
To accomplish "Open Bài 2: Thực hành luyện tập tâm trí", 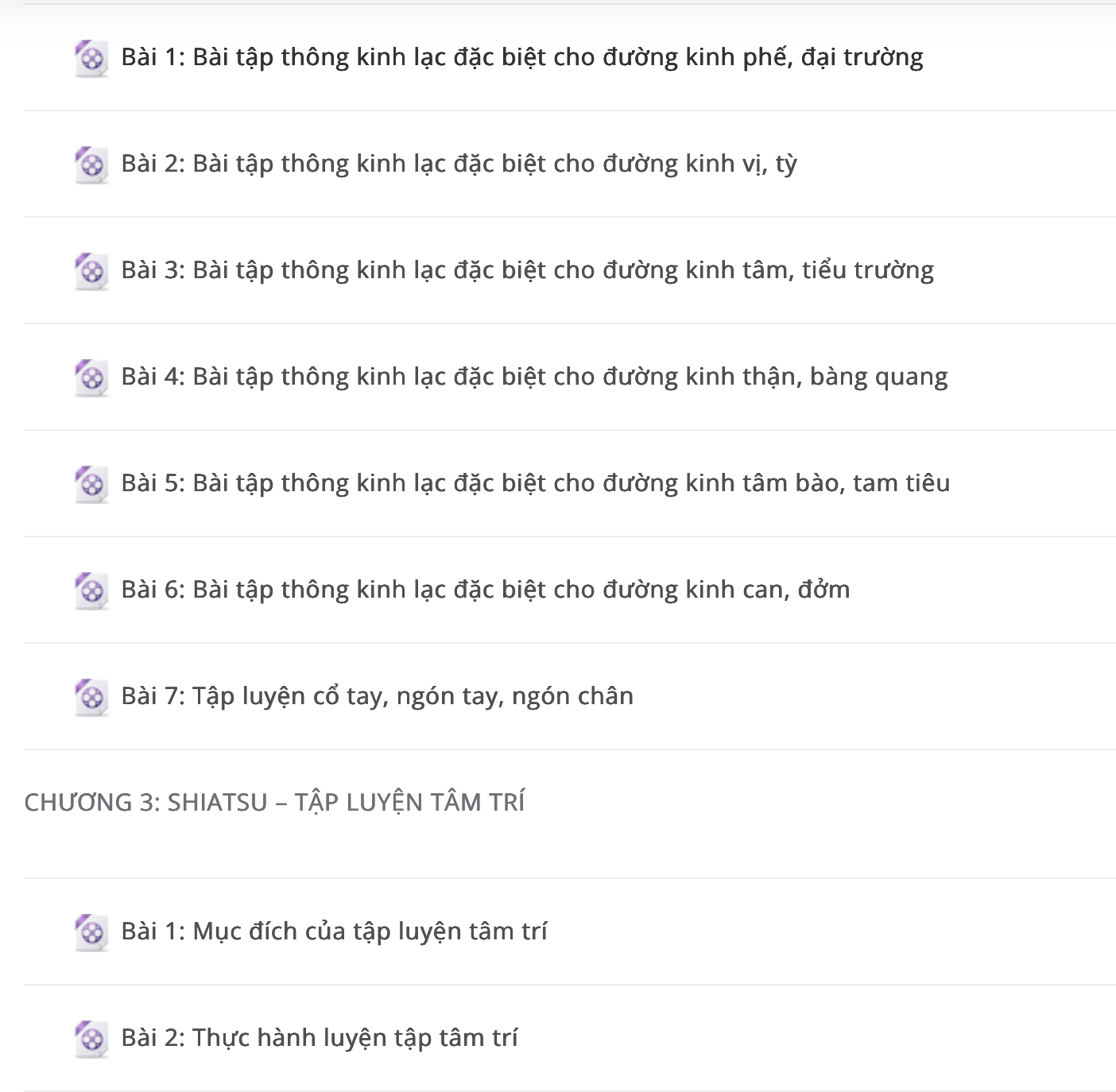I will (x=320, y=1038).
